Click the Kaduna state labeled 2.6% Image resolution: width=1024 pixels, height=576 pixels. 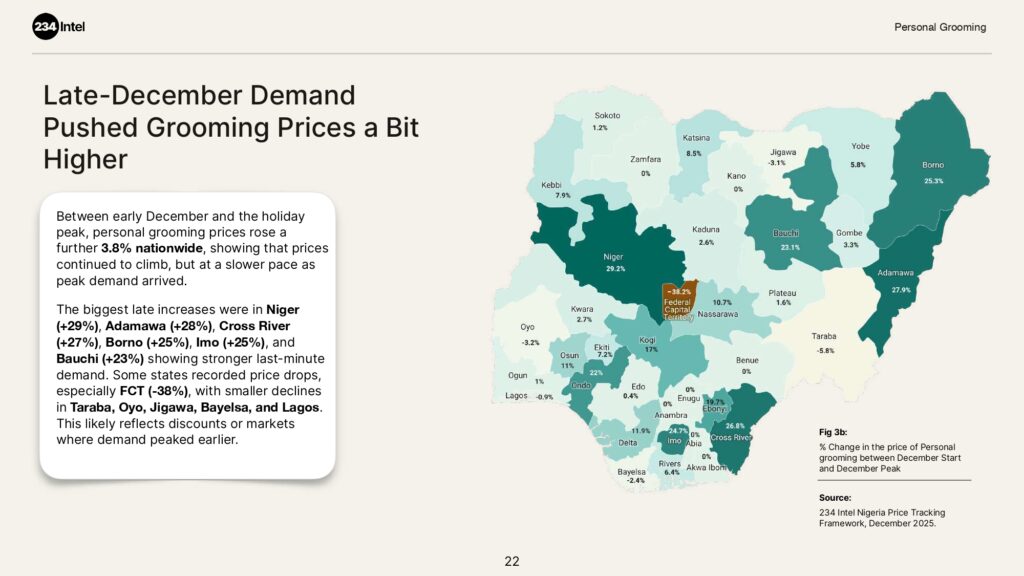(706, 235)
